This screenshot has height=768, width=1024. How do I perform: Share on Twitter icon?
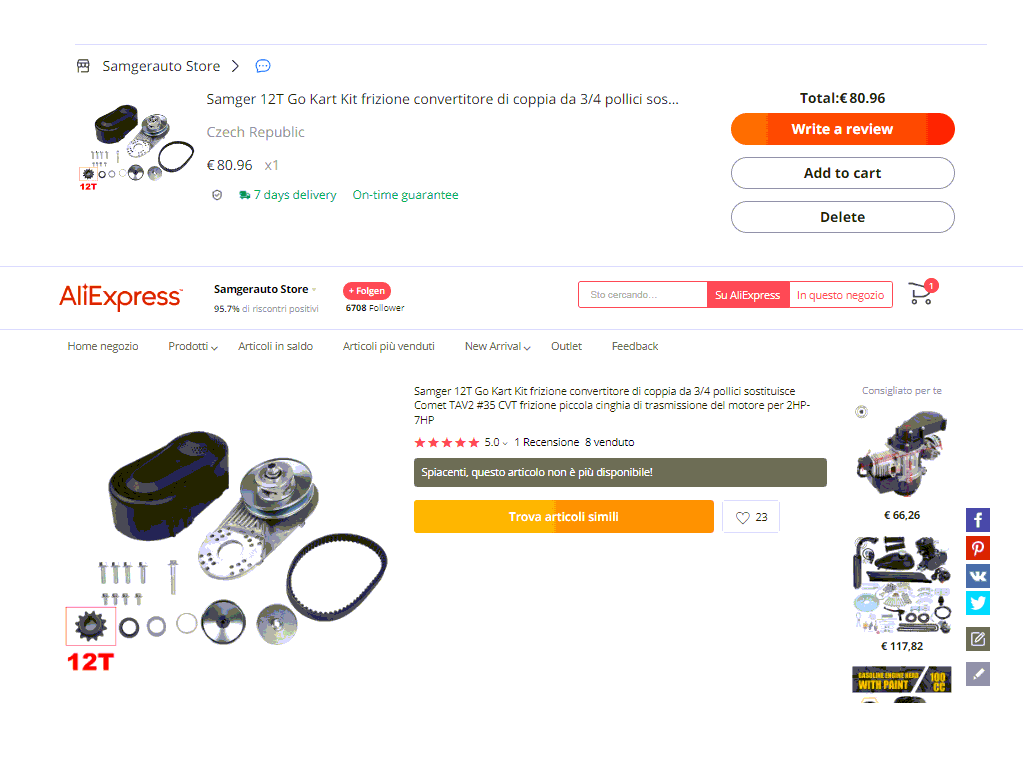click(978, 603)
